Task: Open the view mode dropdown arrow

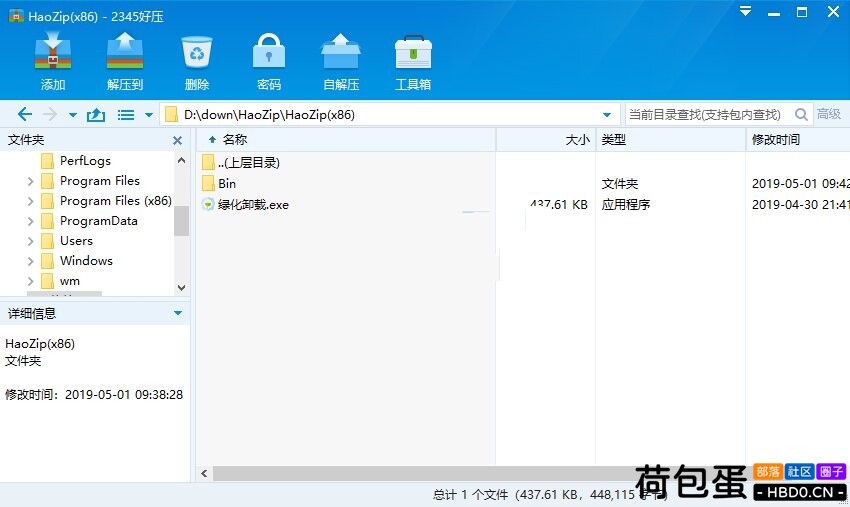Action: (x=149, y=115)
